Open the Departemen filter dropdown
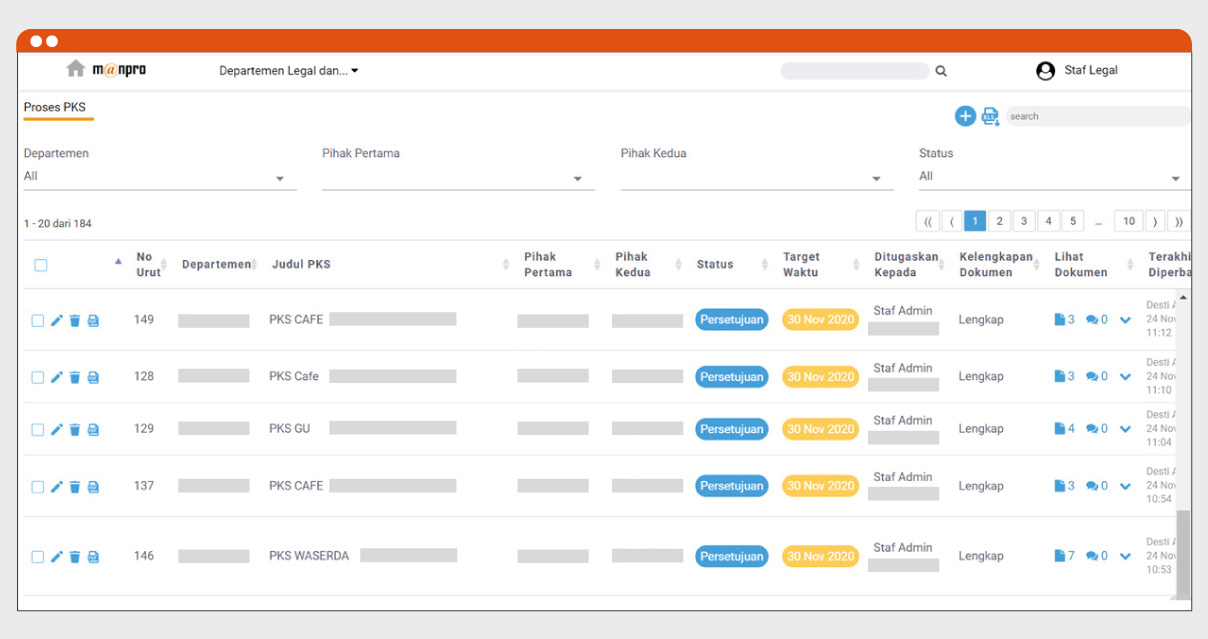This screenshot has width=1208, height=639. 160,177
